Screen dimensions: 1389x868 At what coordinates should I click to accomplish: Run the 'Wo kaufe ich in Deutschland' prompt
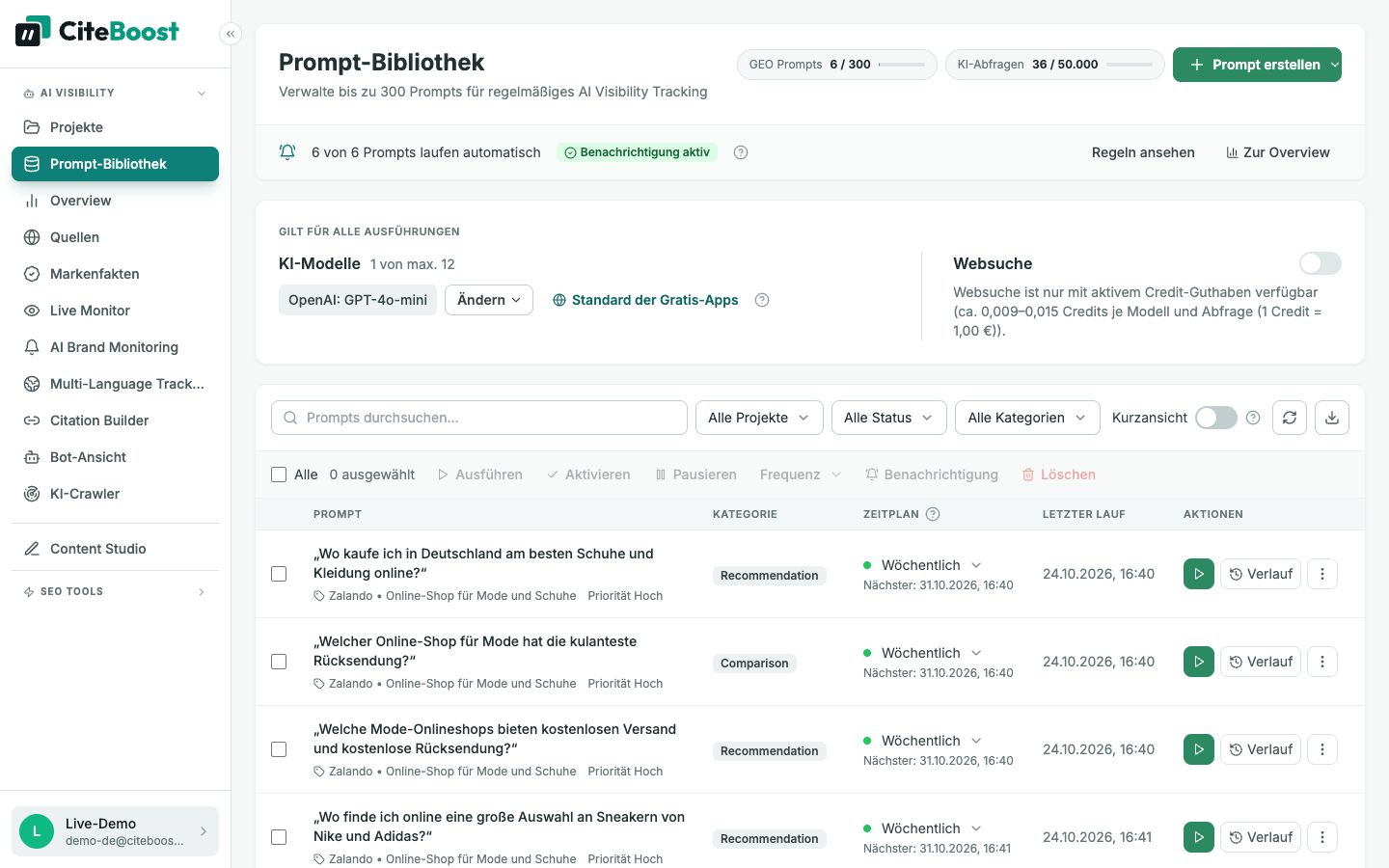click(x=1199, y=574)
